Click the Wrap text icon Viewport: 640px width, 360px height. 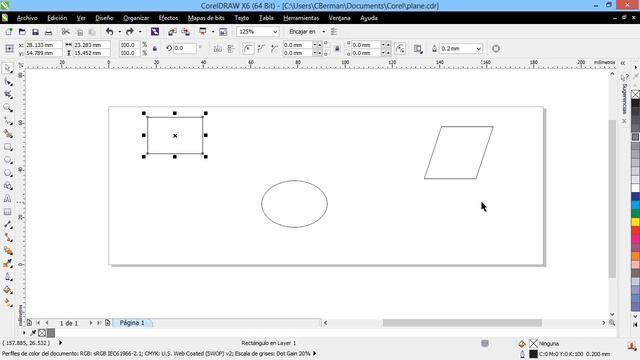(x=418, y=49)
